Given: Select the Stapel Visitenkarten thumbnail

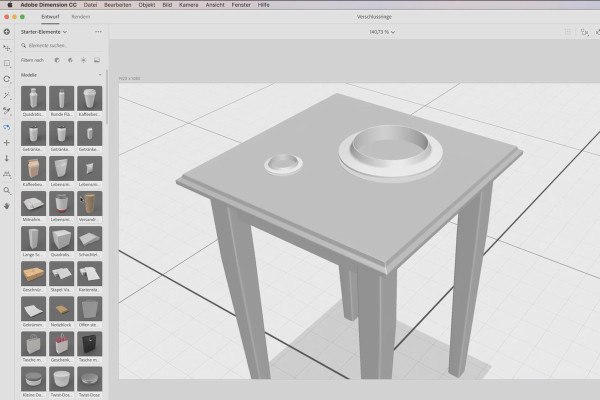Looking at the screenshot, I should click(62, 274).
